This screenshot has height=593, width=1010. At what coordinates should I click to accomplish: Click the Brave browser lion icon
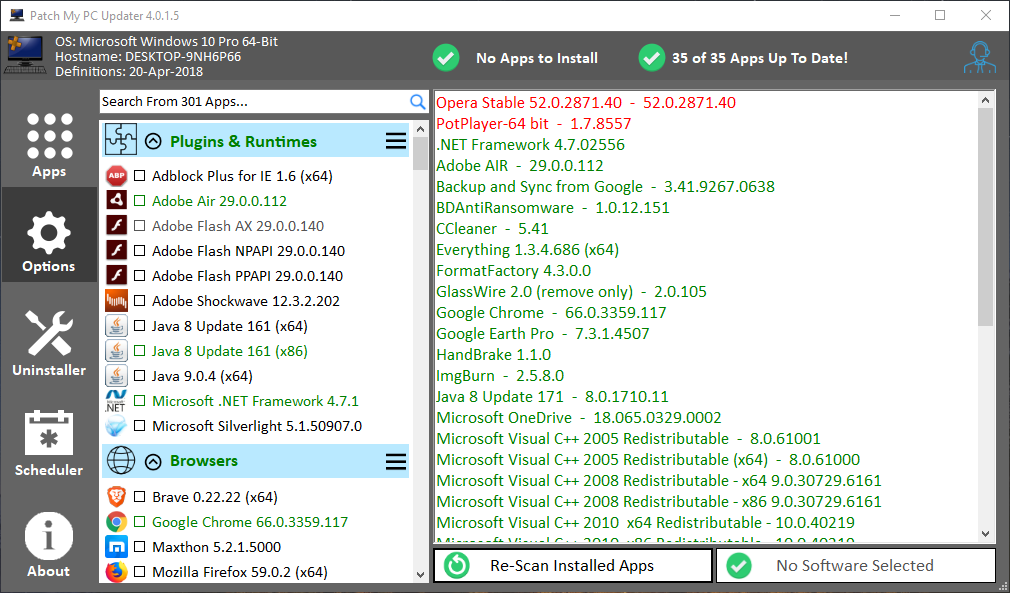coord(117,497)
